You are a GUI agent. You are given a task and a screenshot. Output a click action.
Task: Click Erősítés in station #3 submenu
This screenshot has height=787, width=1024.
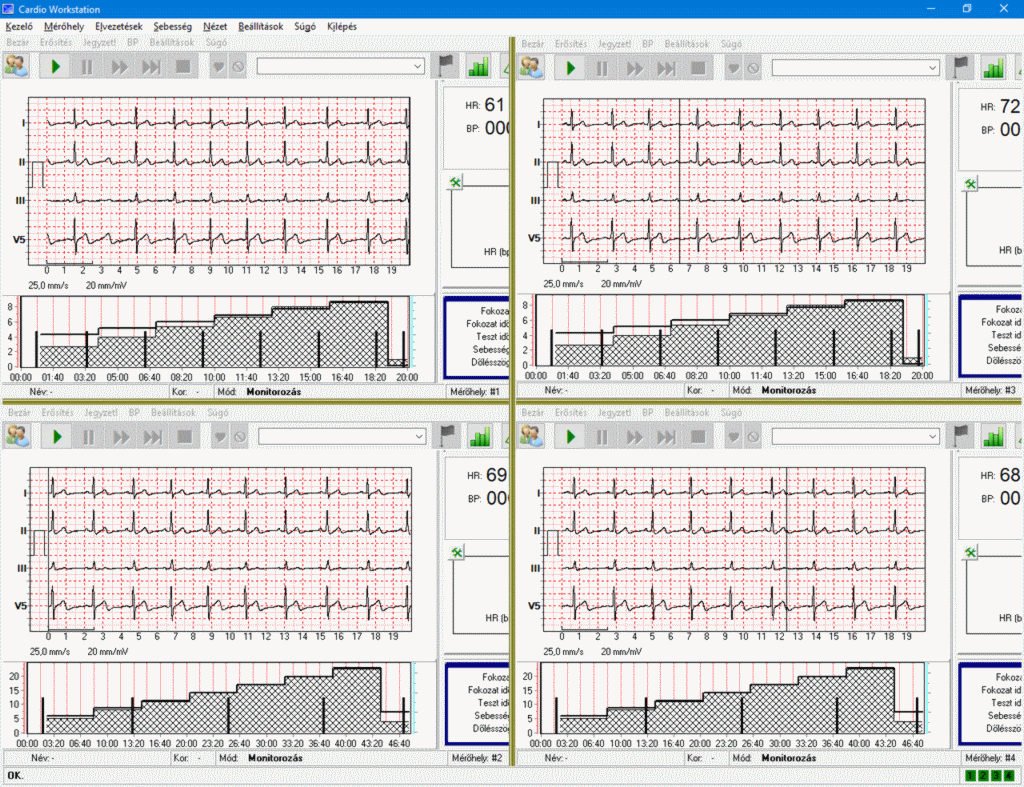tap(571, 44)
